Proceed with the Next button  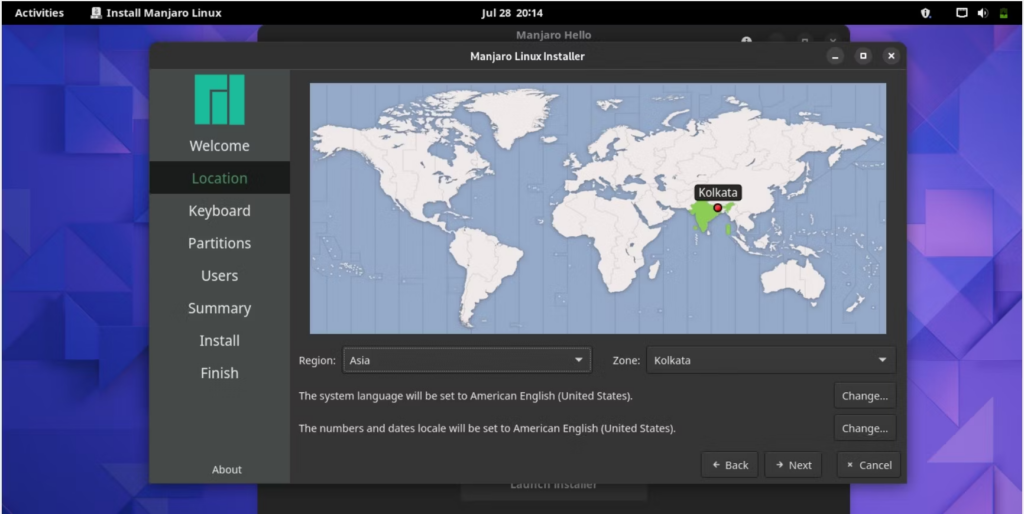793,465
